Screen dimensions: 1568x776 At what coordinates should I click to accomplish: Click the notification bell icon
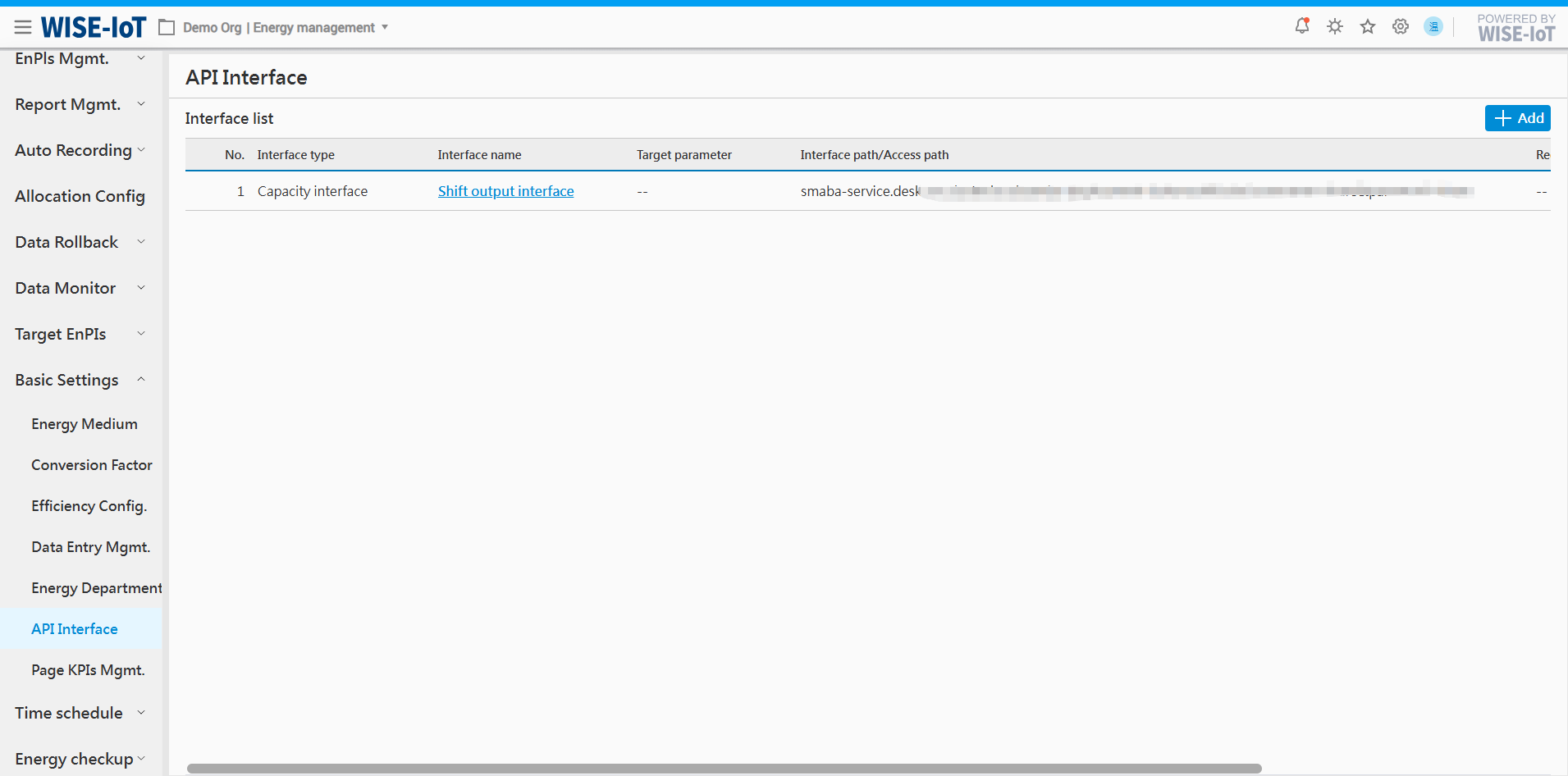[1302, 26]
